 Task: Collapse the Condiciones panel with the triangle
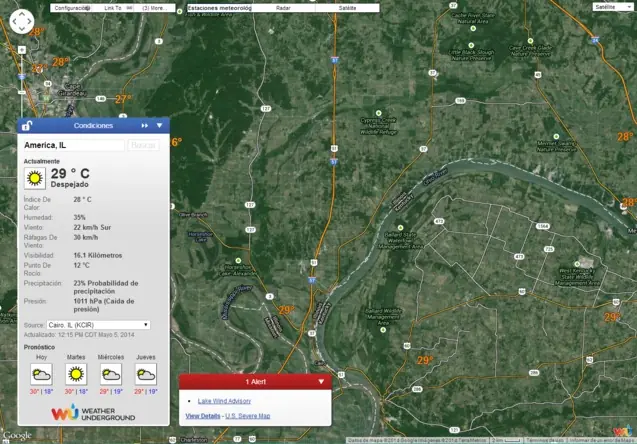click(159, 126)
